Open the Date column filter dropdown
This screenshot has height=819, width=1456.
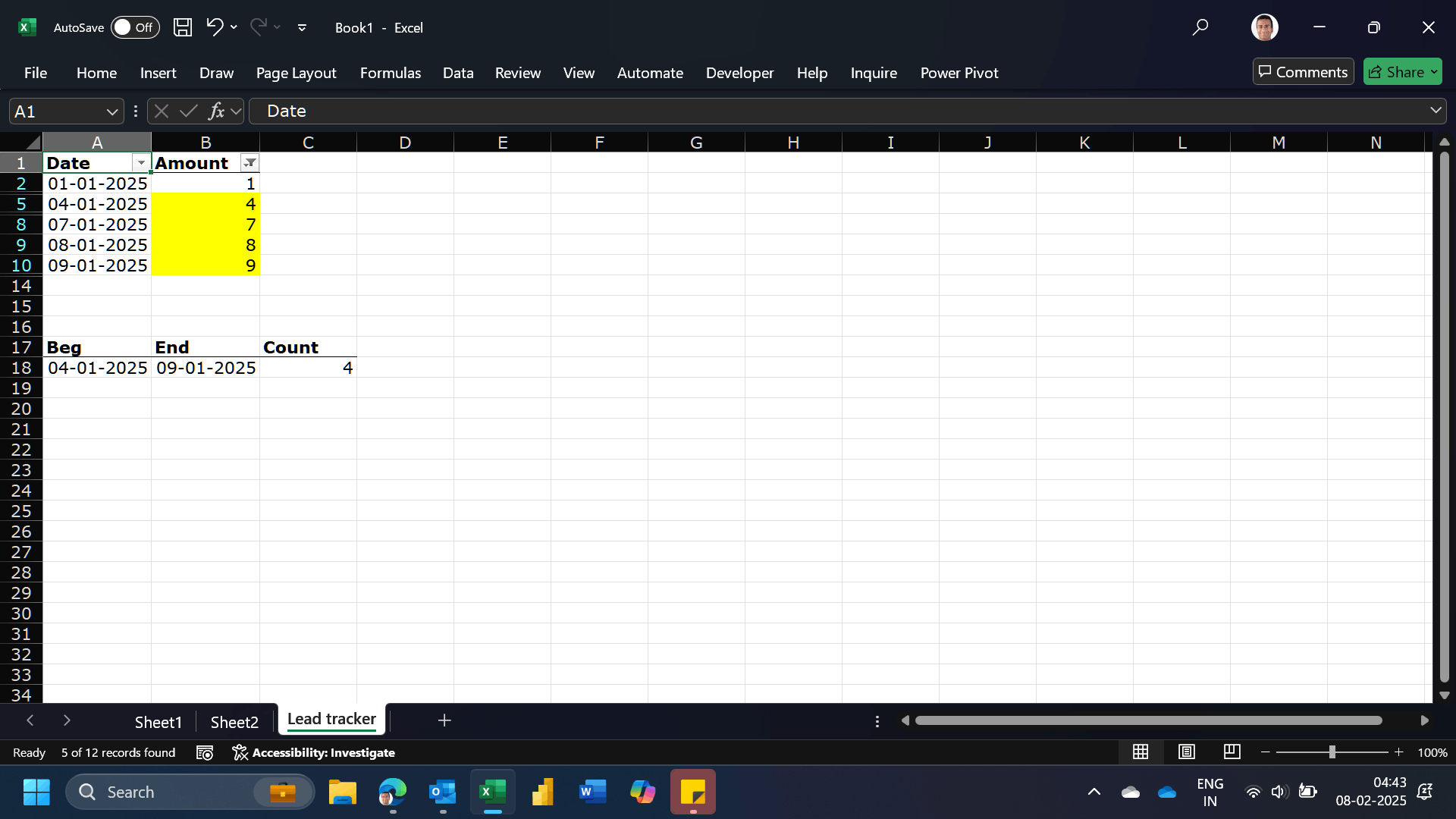[x=141, y=163]
